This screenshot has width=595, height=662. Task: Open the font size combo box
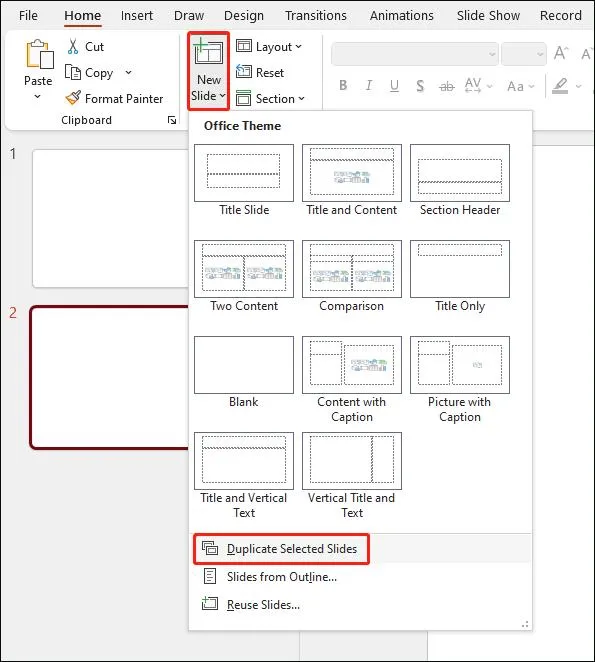click(524, 54)
